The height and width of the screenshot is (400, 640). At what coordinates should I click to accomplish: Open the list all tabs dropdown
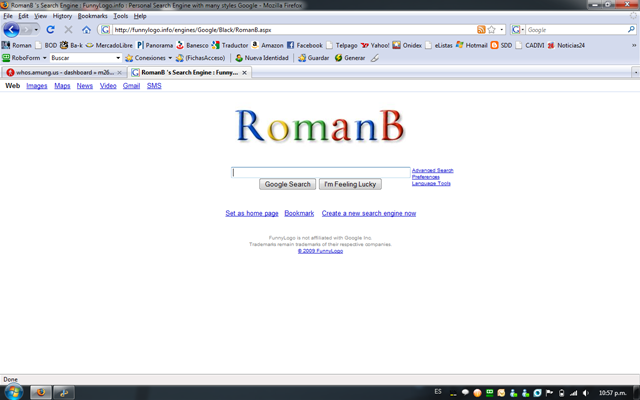(636, 73)
